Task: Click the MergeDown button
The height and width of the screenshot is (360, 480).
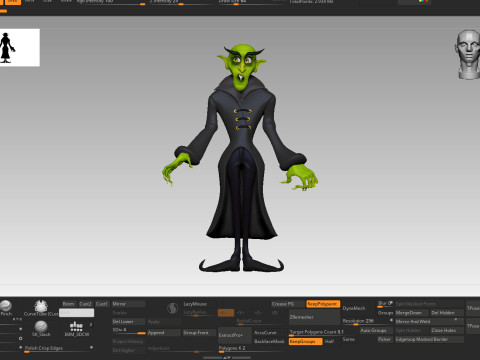Action: point(412,313)
